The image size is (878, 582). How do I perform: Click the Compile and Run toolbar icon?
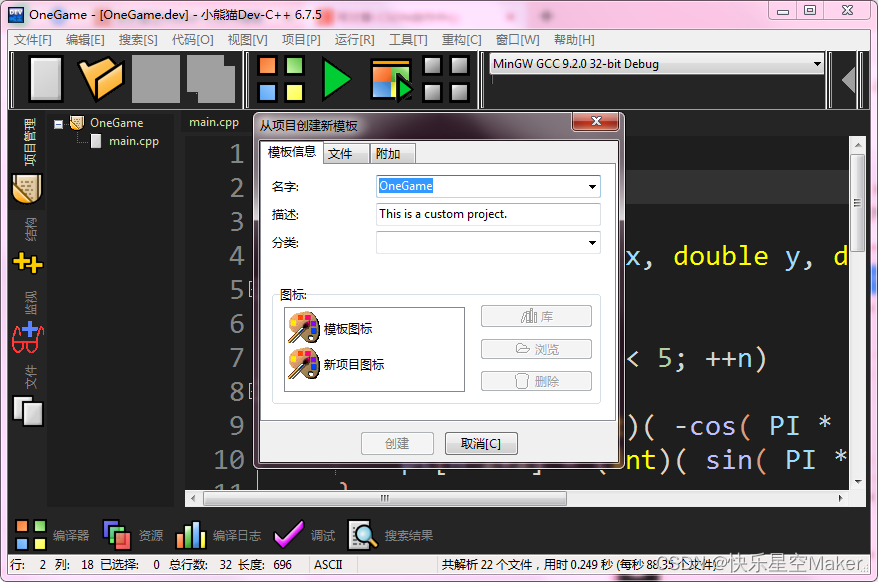coord(392,80)
